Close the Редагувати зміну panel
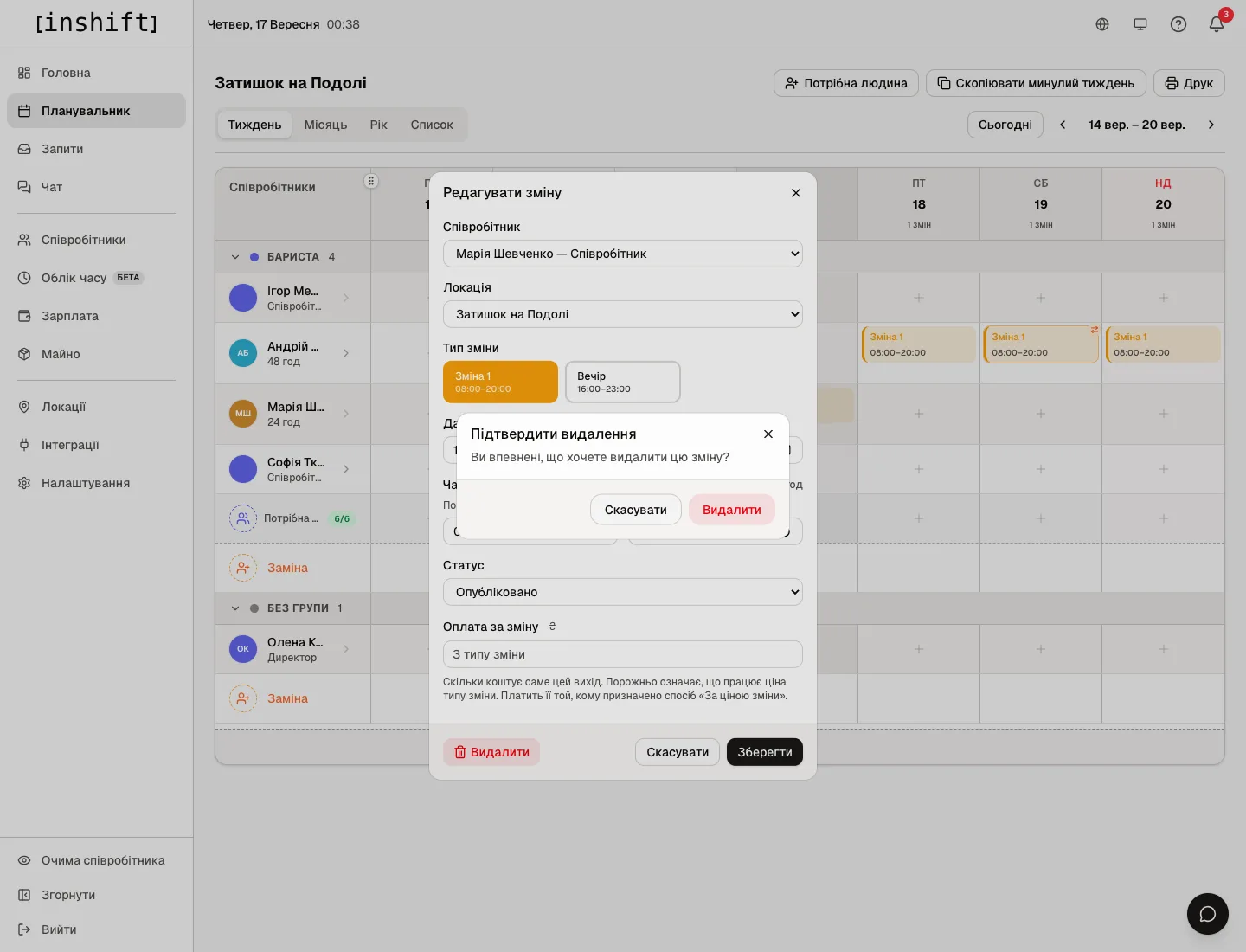Screen dimensions: 1246x952 coord(796,192)
